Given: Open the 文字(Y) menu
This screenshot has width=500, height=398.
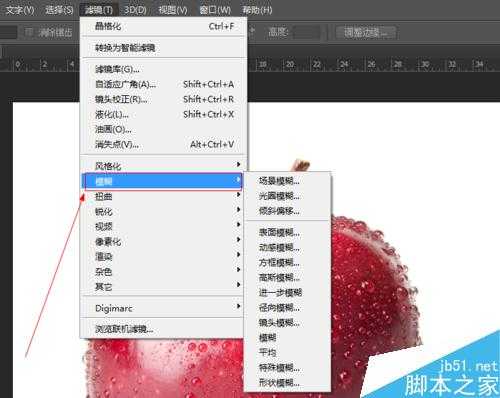Looking at the screenshot, I should pyautogui.click(x=20, y=10).
